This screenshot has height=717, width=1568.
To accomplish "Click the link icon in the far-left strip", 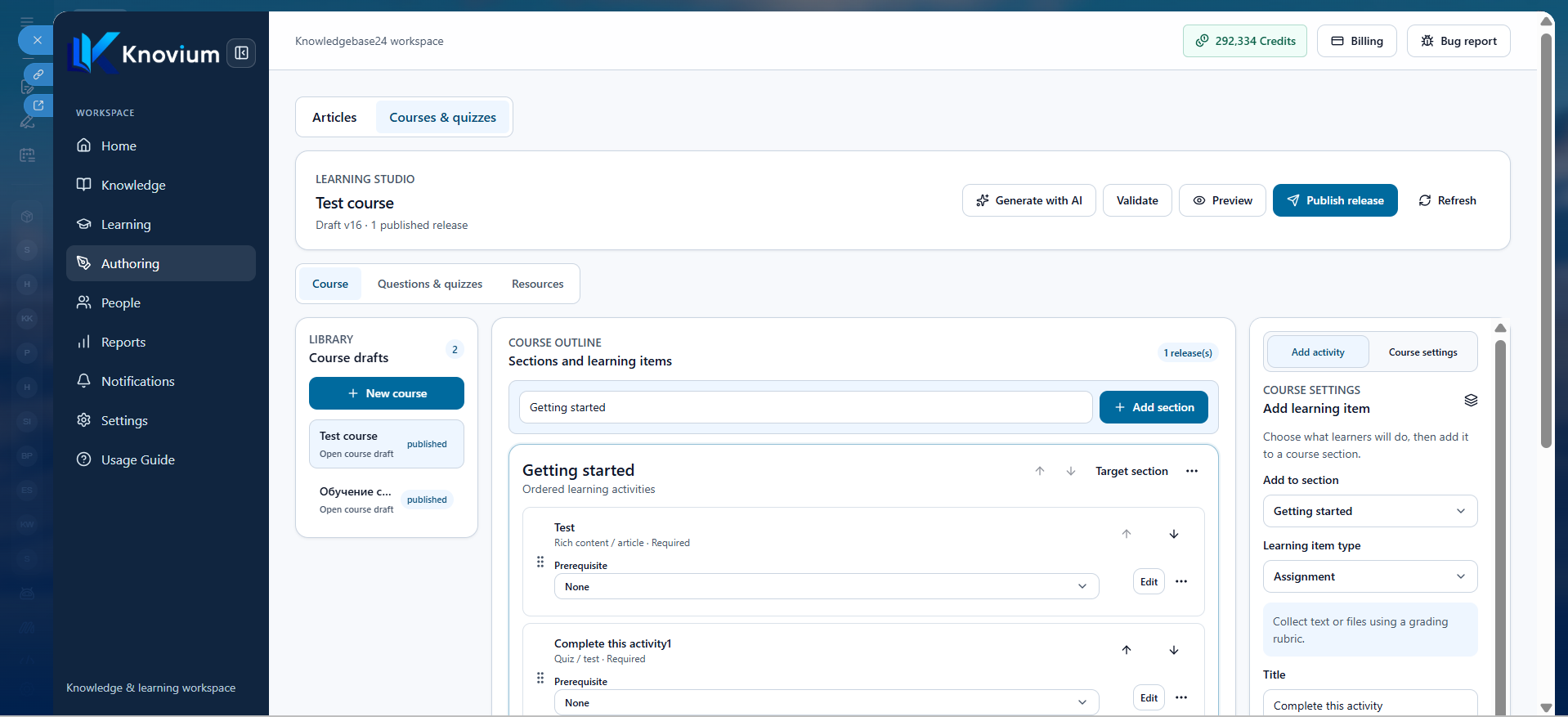I will [x=38, y=74].
